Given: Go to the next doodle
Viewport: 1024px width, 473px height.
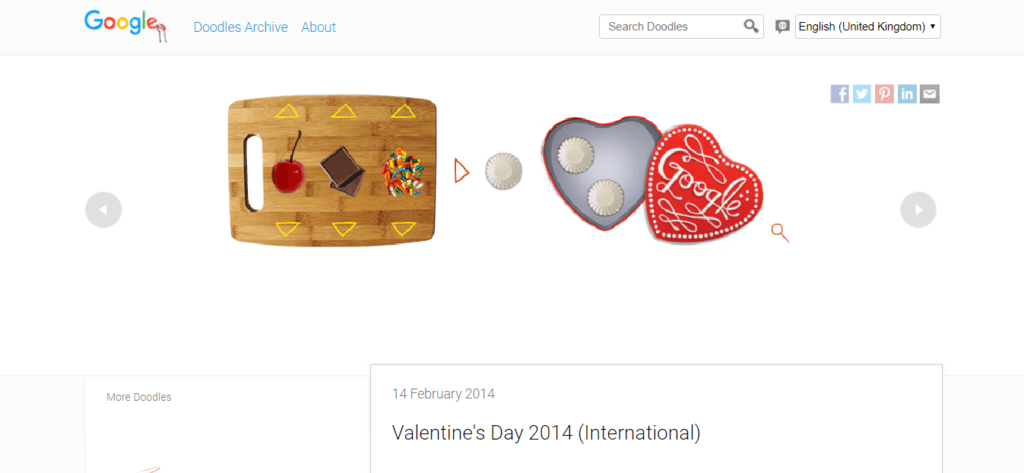Looking at the screenshot, I should click(x=918, y=210).
